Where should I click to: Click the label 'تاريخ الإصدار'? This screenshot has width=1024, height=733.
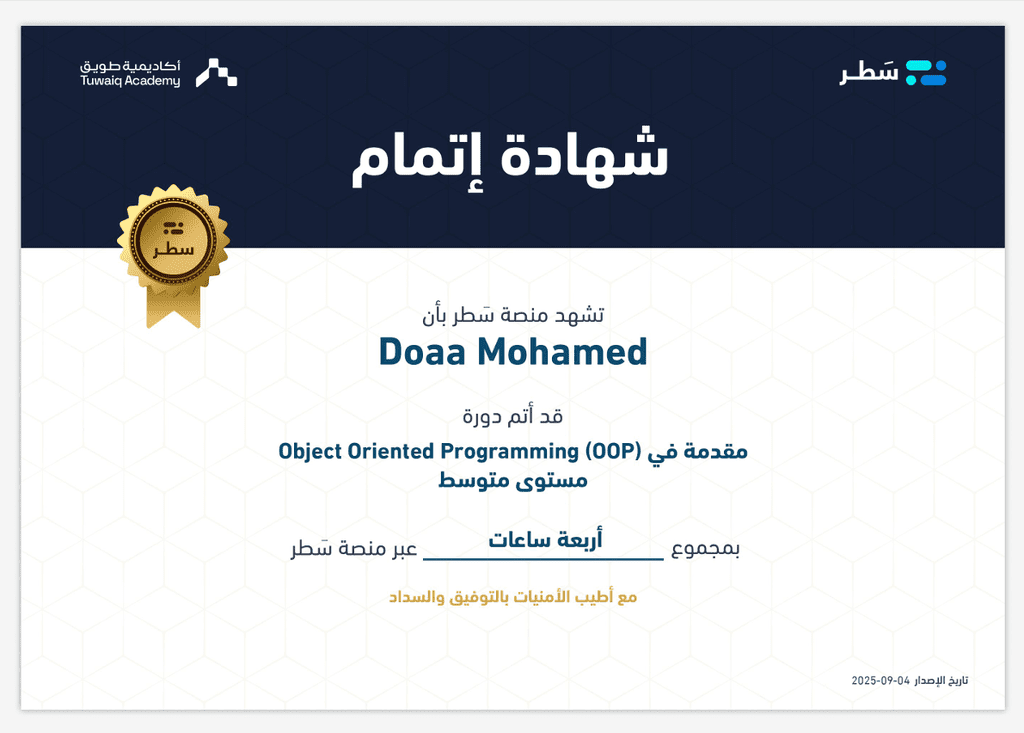click(x=941, y=681)
